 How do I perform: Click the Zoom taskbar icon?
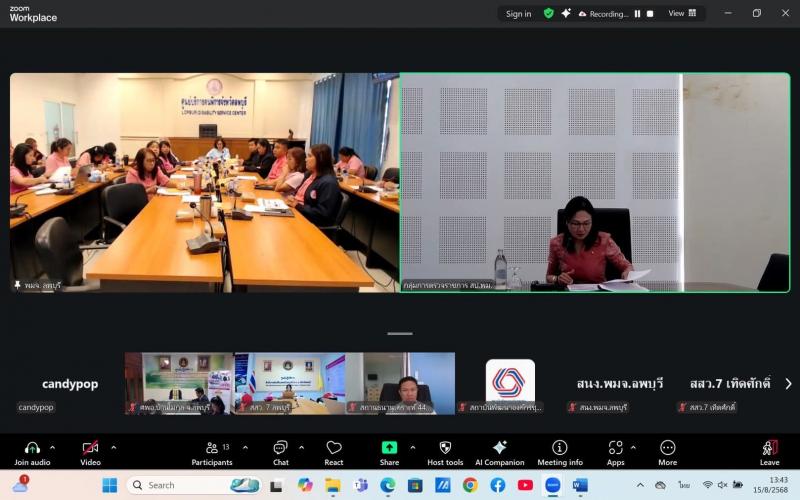tap(553, 485)
